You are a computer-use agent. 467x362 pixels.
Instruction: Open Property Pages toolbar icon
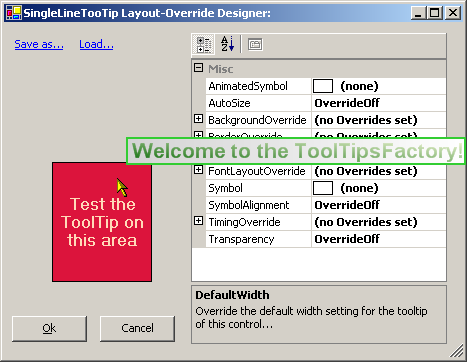(x=255, y=44)
